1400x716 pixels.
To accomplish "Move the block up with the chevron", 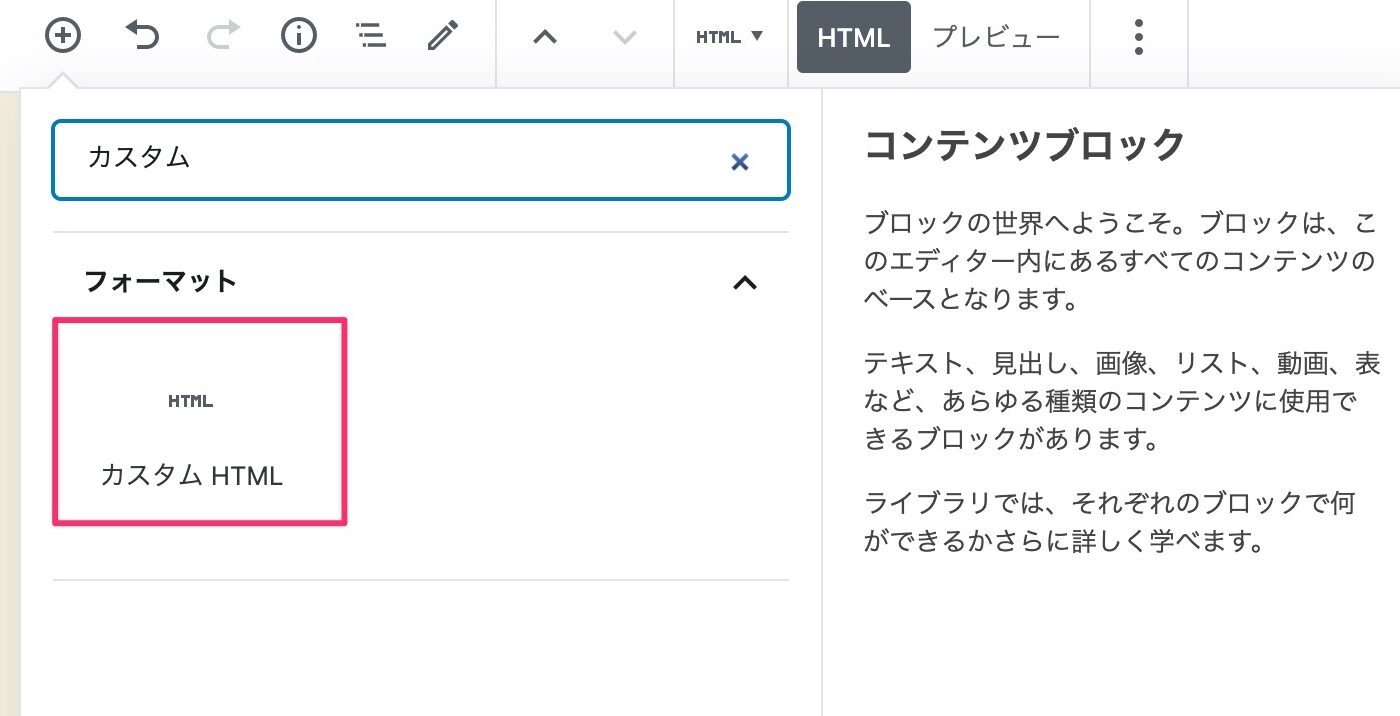I will coord(544,37).
